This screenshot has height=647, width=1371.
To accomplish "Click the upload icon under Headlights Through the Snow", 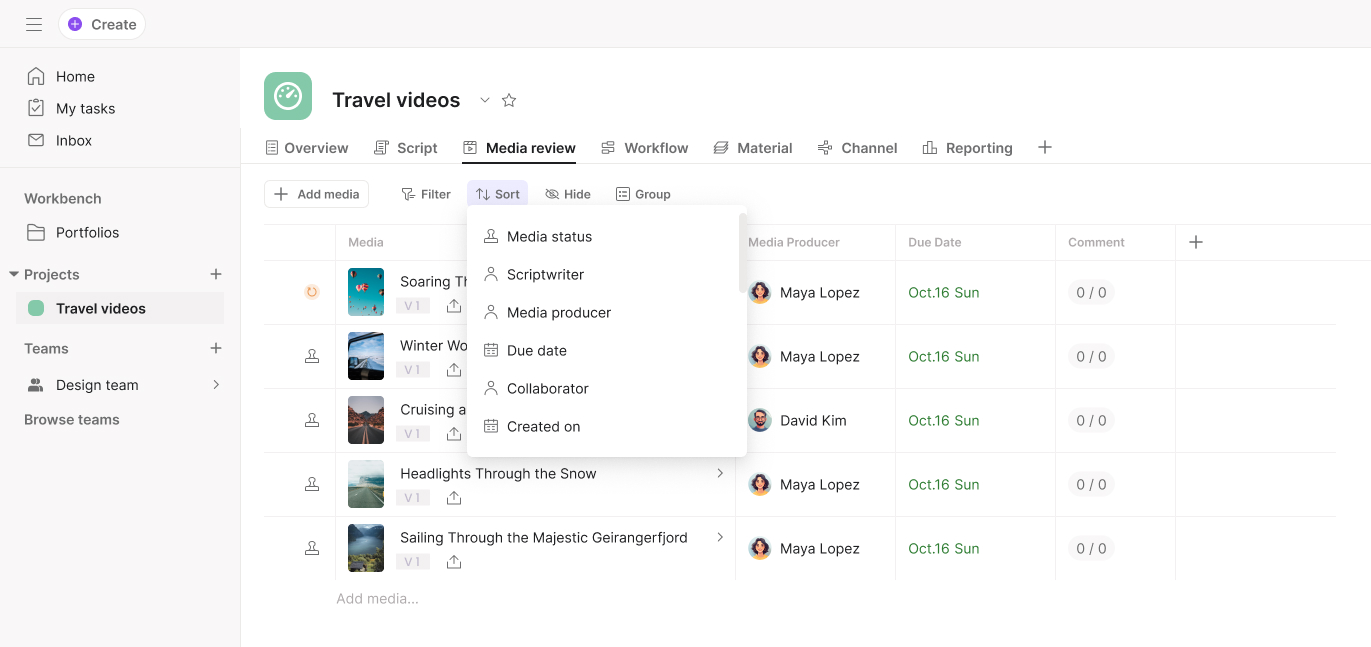I will tap(454, 498).
